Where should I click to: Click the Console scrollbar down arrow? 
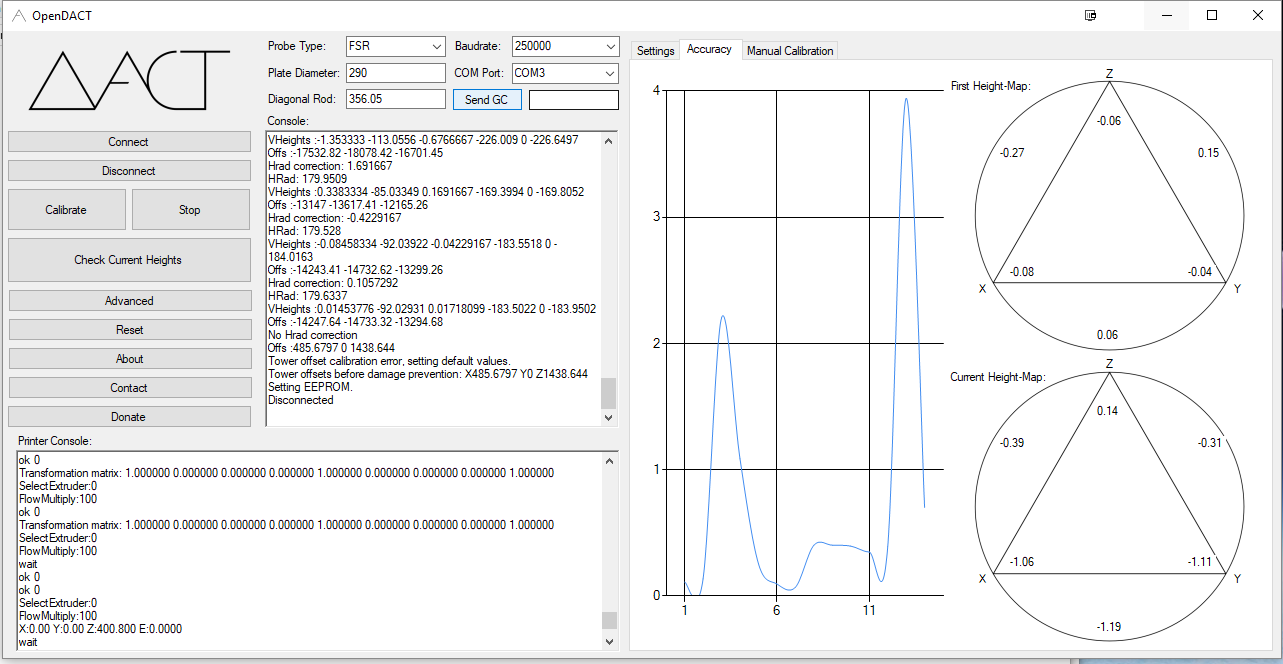(x=609, y=418)
